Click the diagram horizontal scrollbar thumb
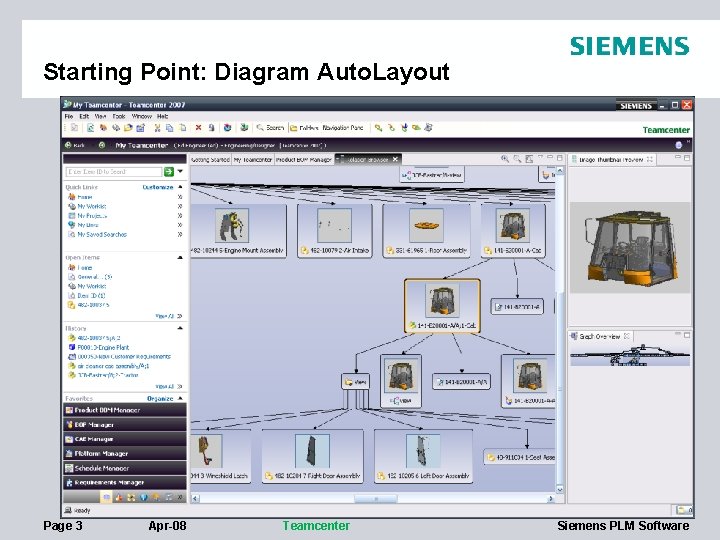 376,498
